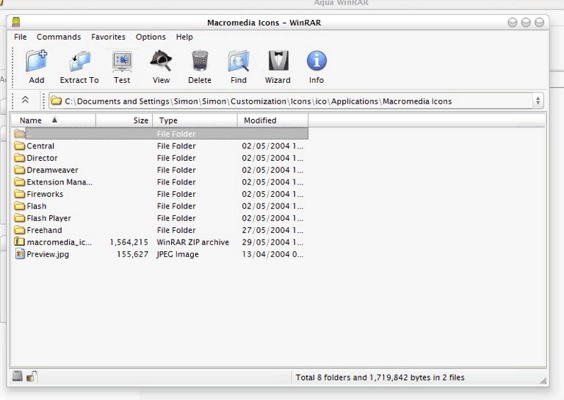Click the Director folder icon

click(x=19, y=158)
